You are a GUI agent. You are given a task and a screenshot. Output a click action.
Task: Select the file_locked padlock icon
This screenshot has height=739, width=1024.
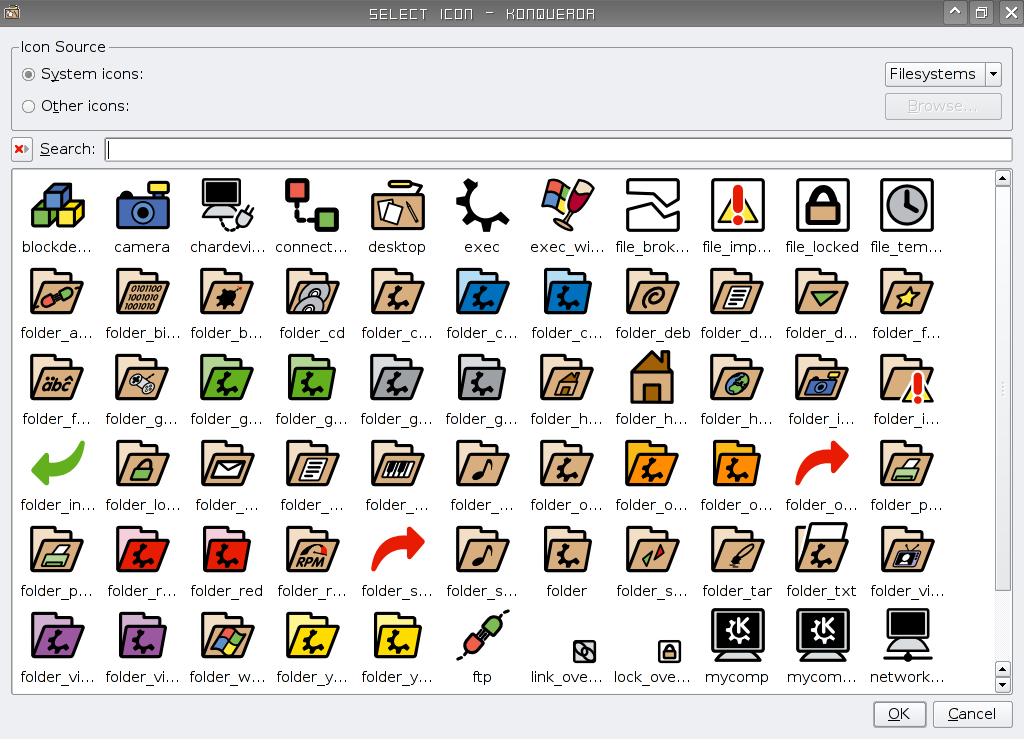(822, 205)
